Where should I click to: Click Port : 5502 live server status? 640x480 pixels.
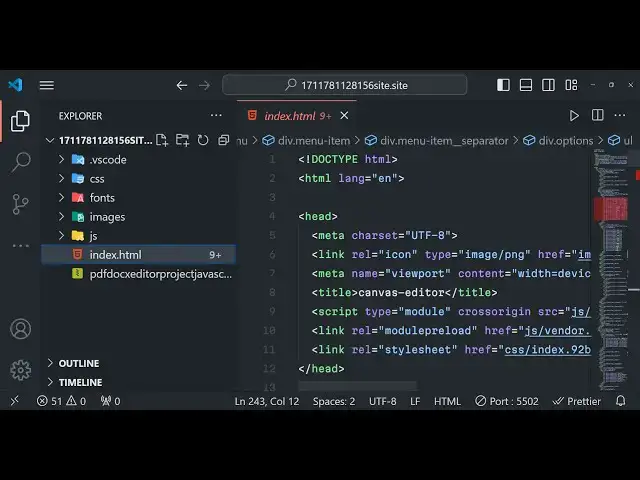(x=507, y=401)
